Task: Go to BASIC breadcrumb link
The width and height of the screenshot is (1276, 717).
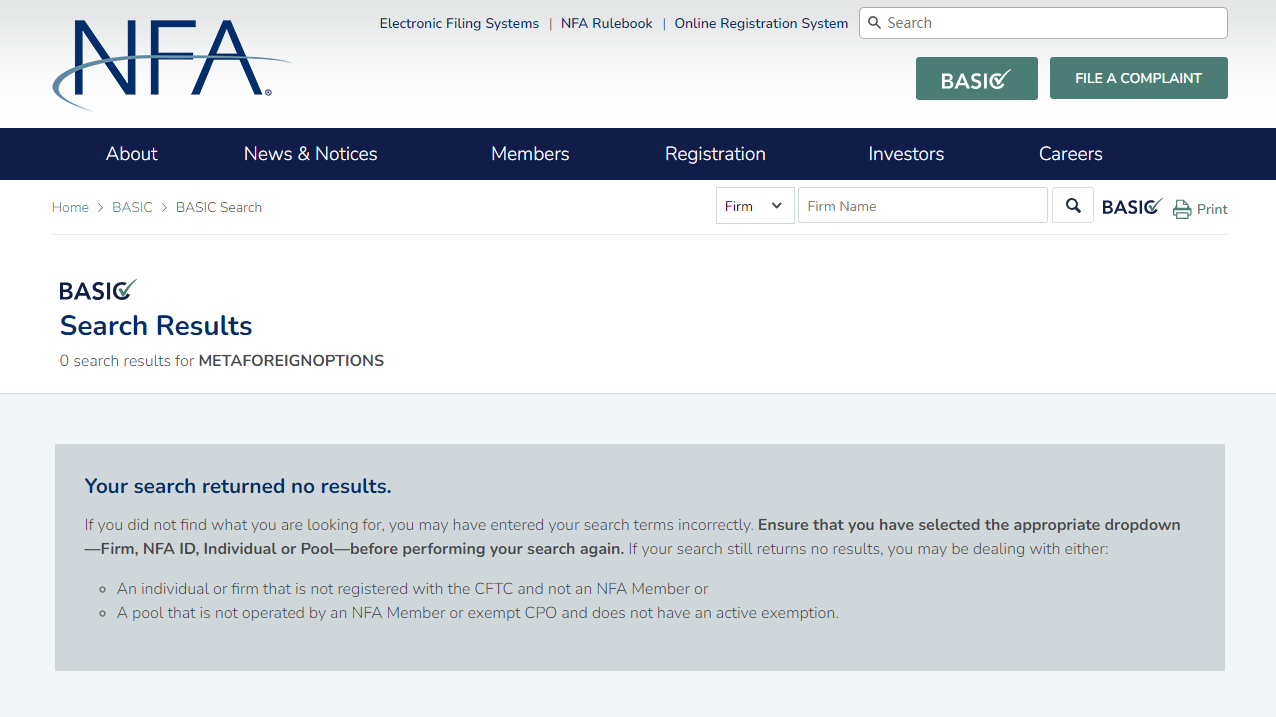Action: tap(132, 207)
